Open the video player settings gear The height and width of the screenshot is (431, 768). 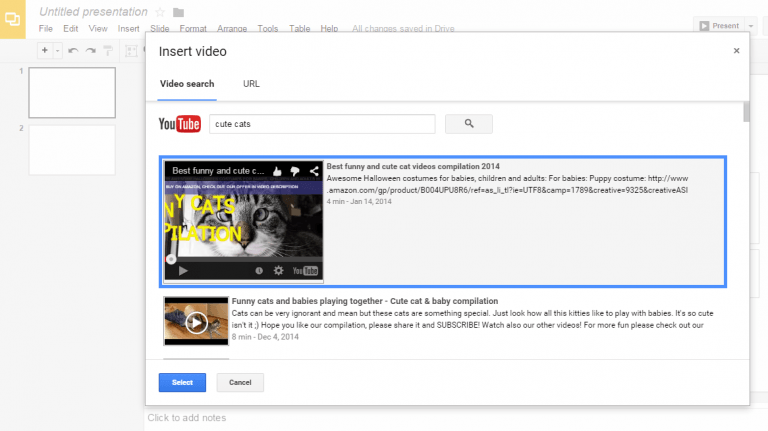(x=278, y=271)
